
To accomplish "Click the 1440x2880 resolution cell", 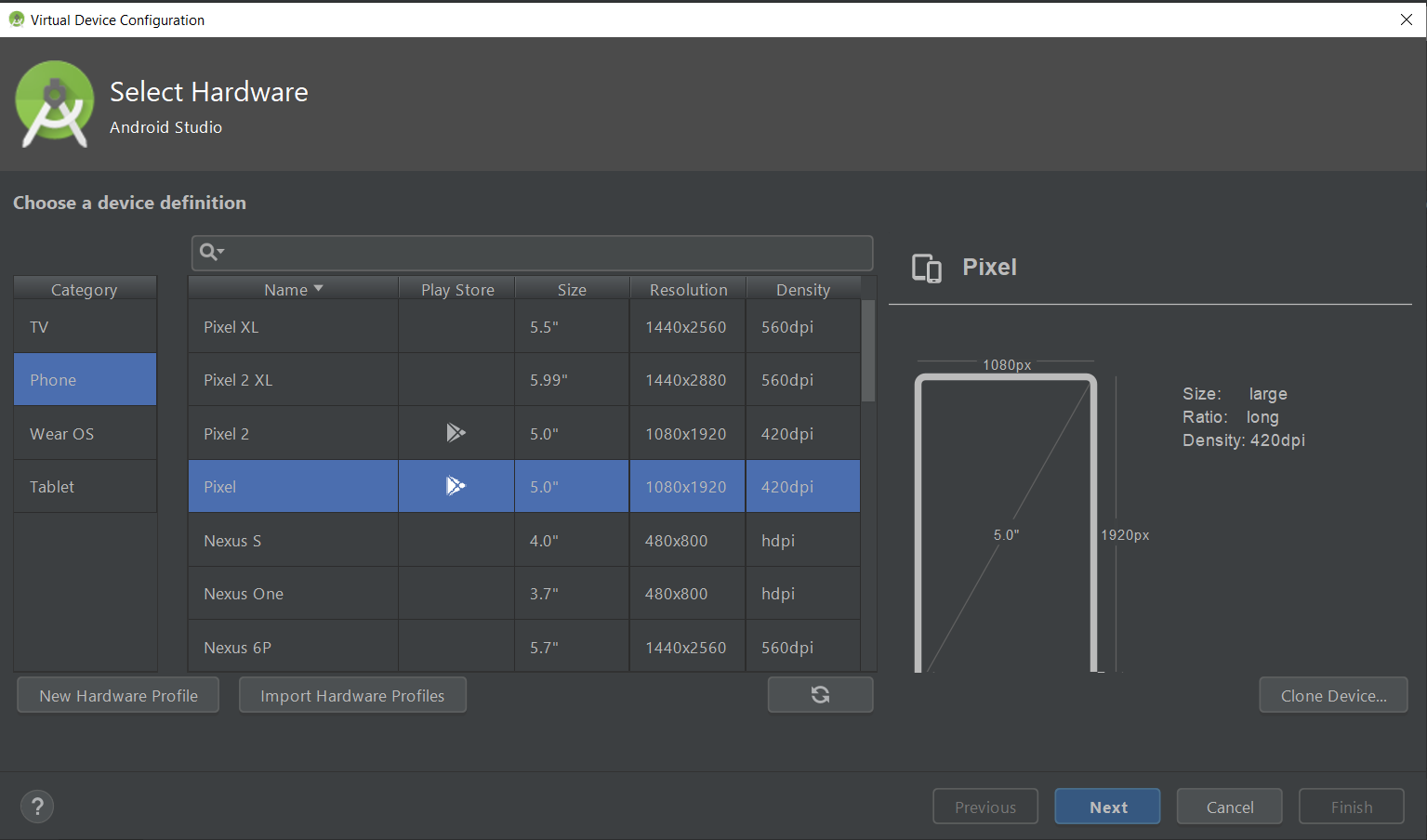I will [688, 380].
